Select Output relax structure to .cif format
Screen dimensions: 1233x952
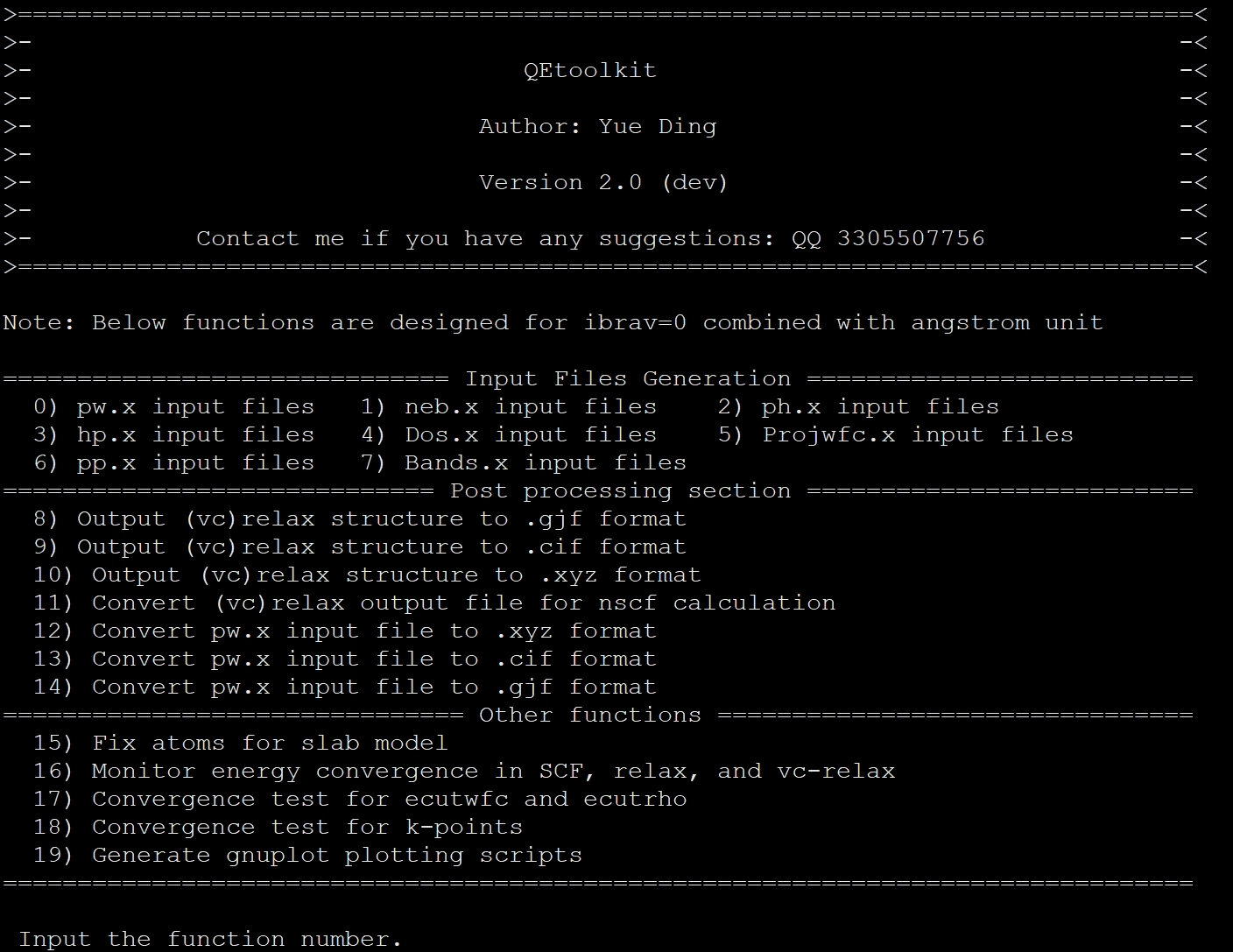360,547
